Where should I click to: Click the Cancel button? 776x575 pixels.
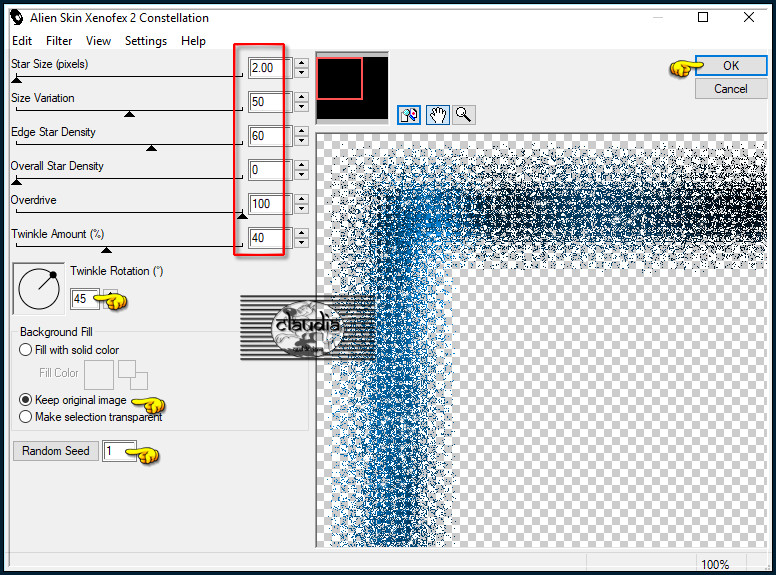[731, 89]
